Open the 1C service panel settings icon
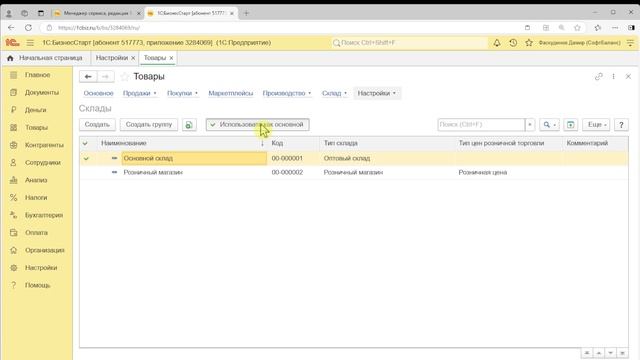 click(x=630, y=42)
